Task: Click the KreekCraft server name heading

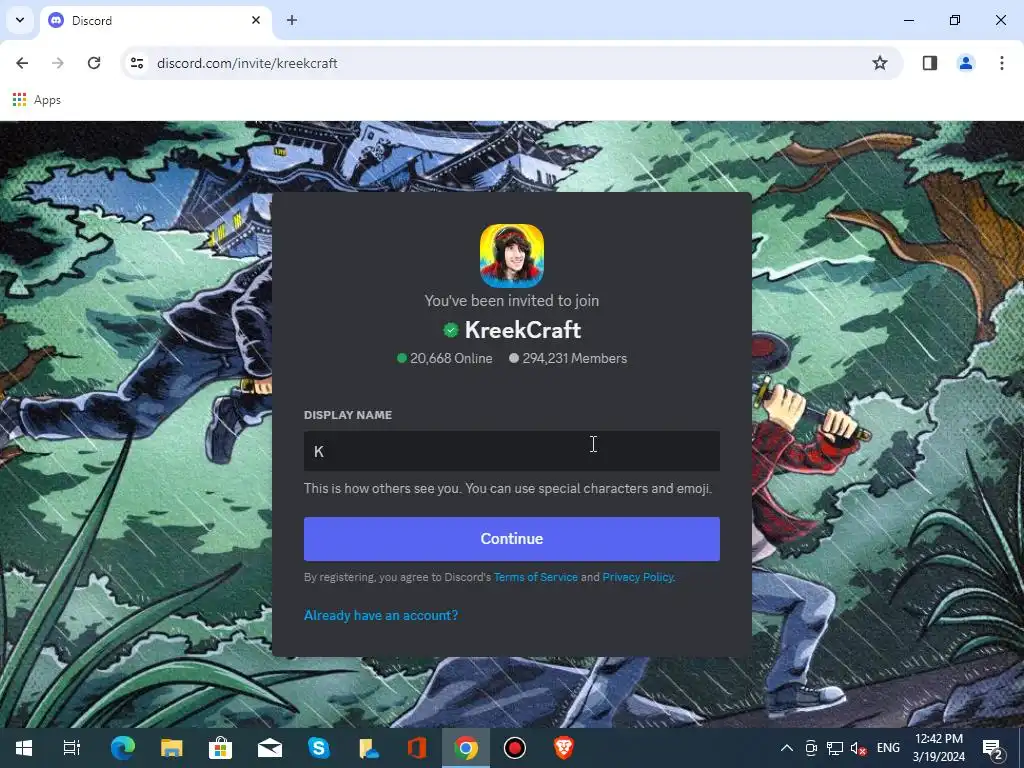Action: point(522,330)
